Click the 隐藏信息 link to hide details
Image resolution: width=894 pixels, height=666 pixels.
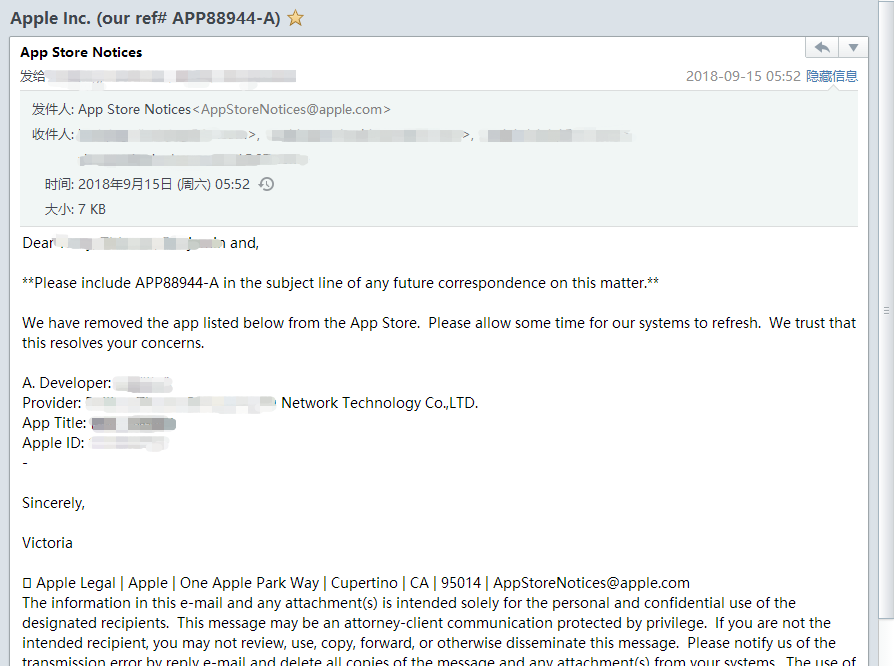tap(832, 76)
